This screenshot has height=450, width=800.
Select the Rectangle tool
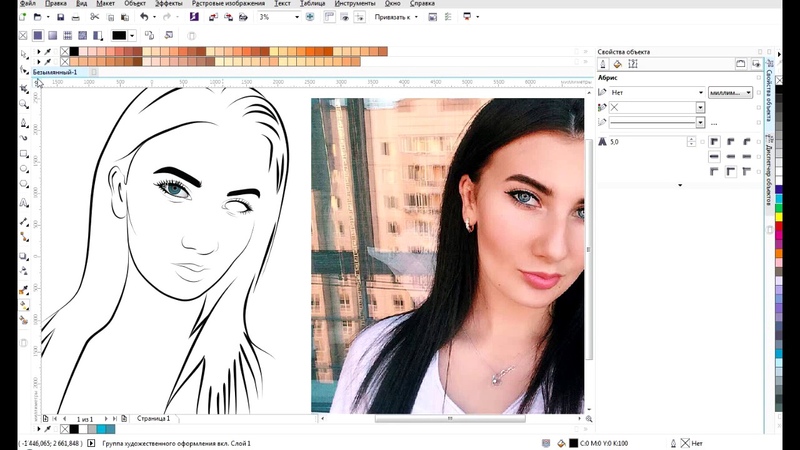(x=23, y=154)
